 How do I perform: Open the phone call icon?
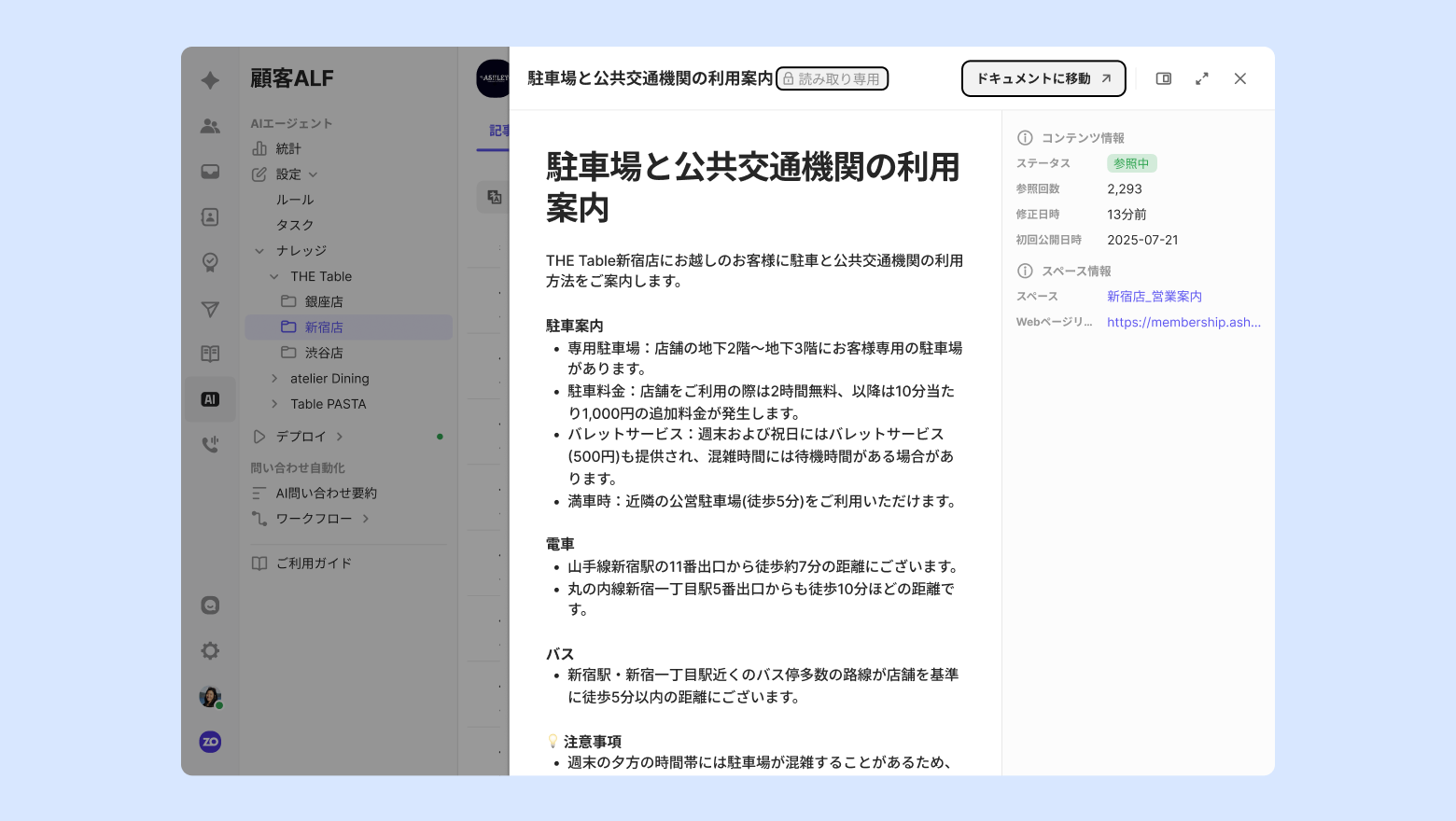tap(210, 444)
